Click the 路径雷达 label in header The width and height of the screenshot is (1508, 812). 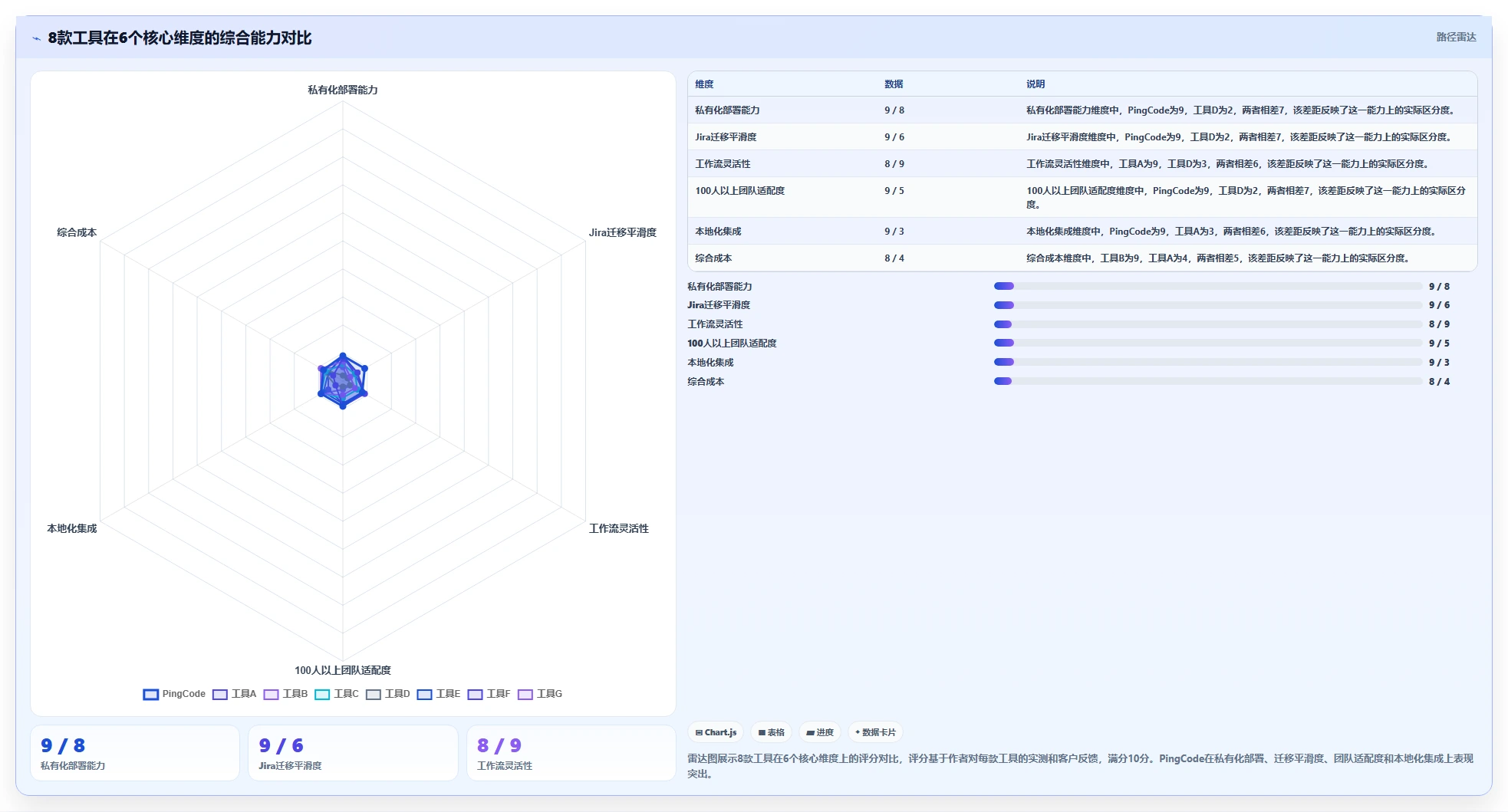click(x=1456, y=37)
